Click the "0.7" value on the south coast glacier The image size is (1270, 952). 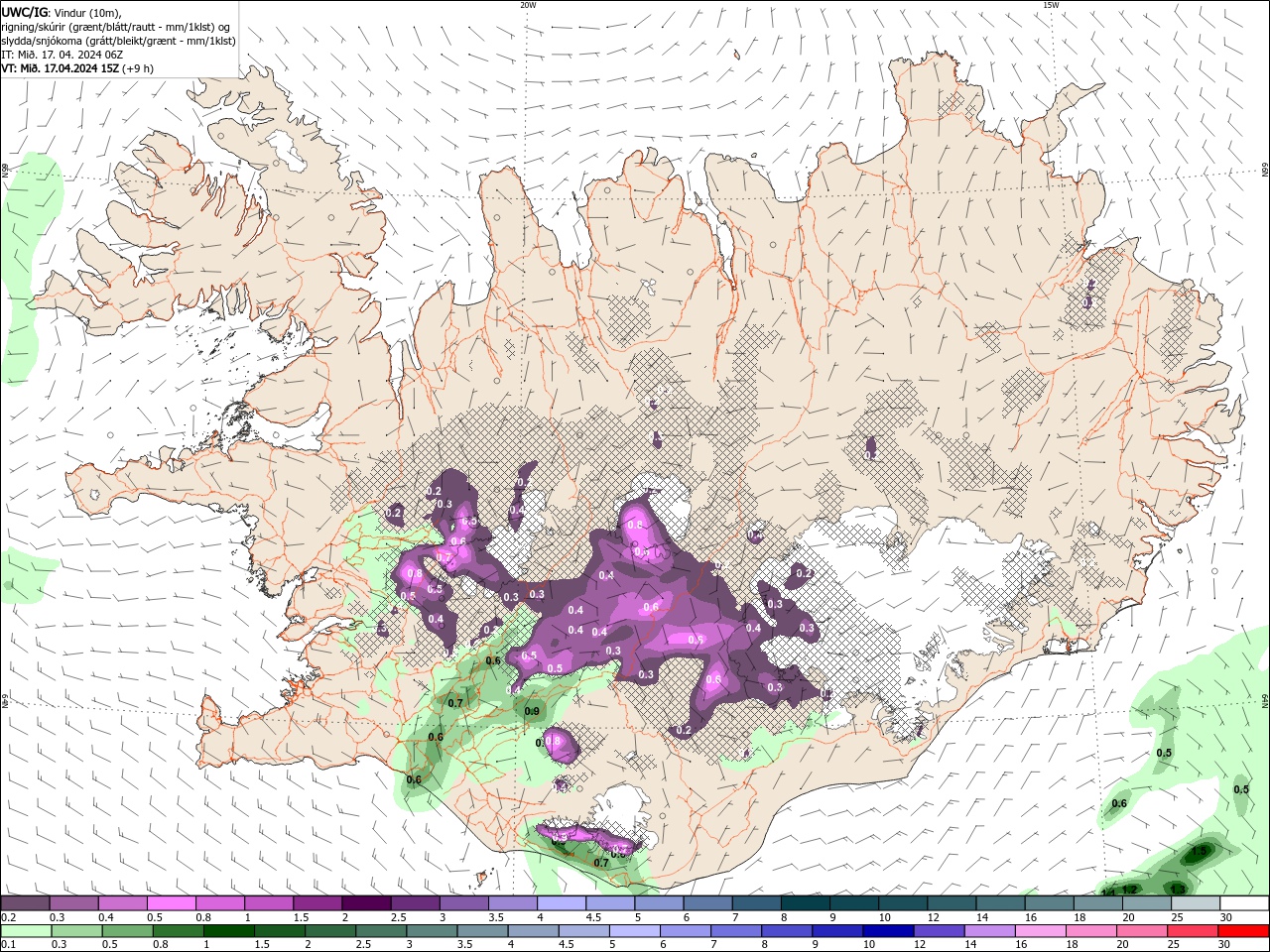(x=601, y=863)
